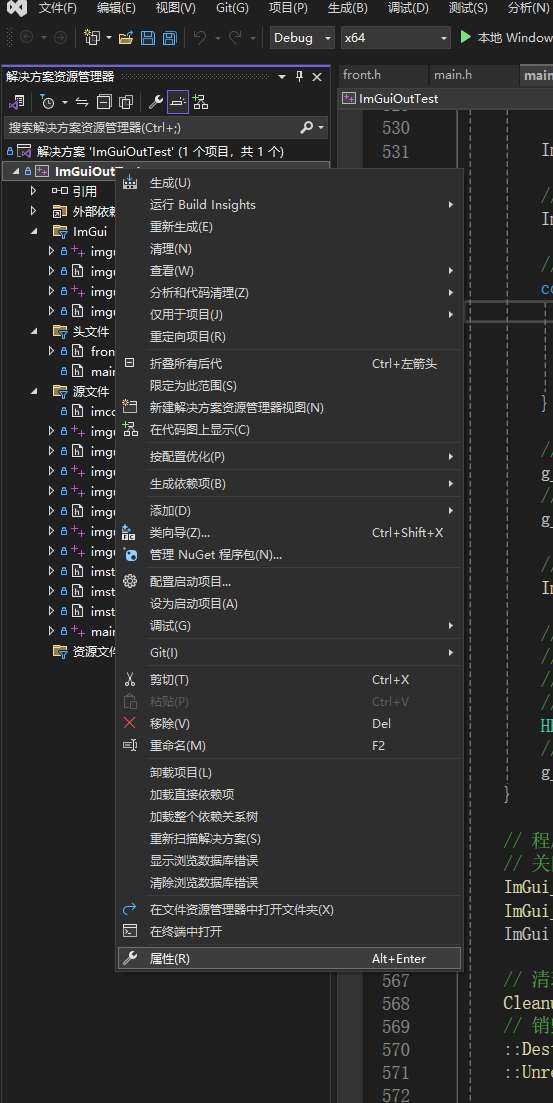Click the scissors icon beside 剪切(T)
Image resolution: width=553 pixels, height=1103 pixels.
point(129,680)
